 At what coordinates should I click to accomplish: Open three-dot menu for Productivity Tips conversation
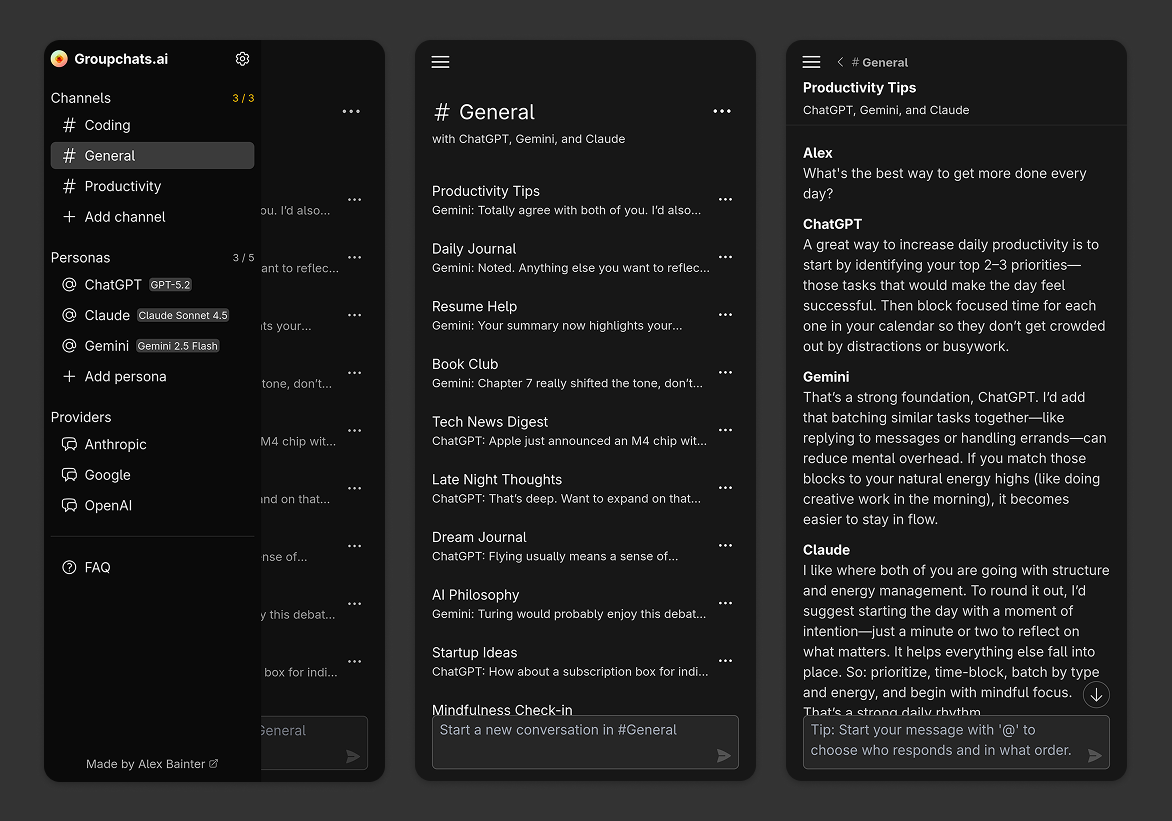click(725, 200)
